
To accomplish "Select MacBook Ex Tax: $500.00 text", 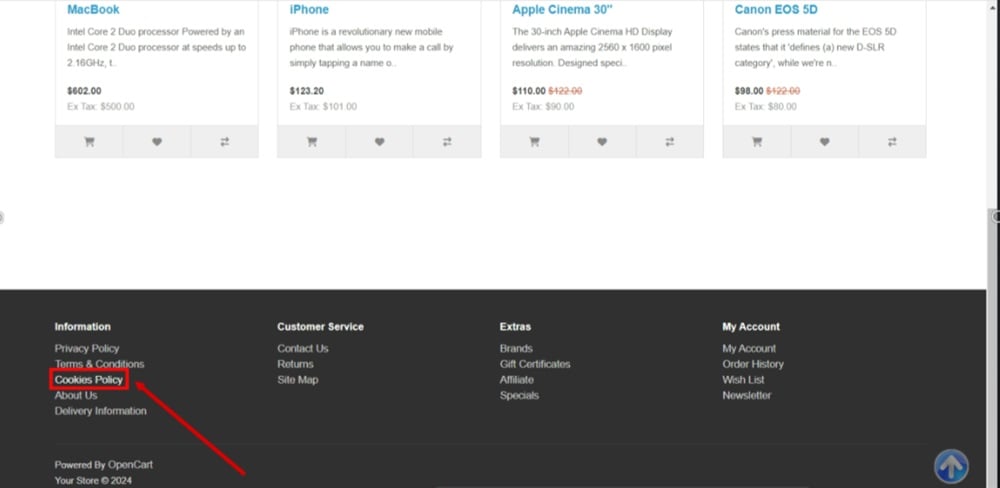I will (101, 107).
